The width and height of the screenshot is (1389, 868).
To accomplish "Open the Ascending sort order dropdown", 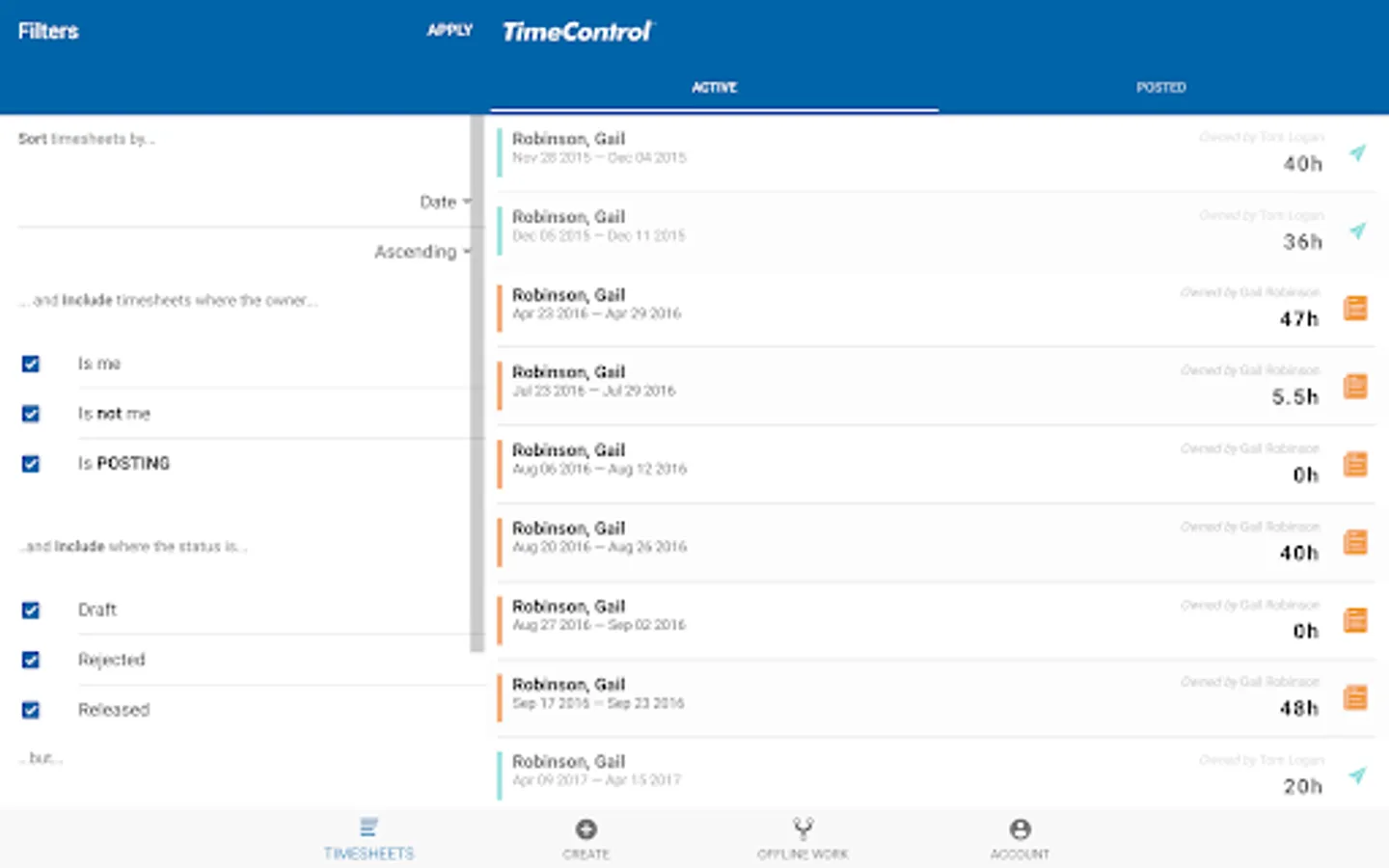I will click(x=422, y=252).
